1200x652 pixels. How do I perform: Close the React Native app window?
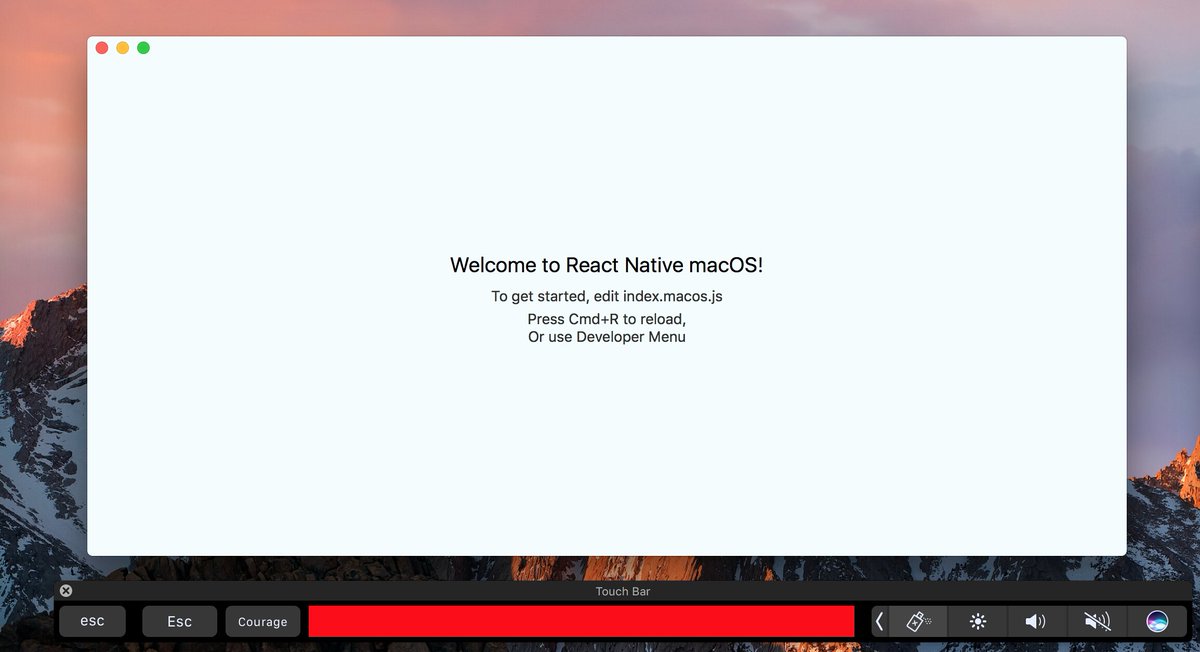point(102,48)
